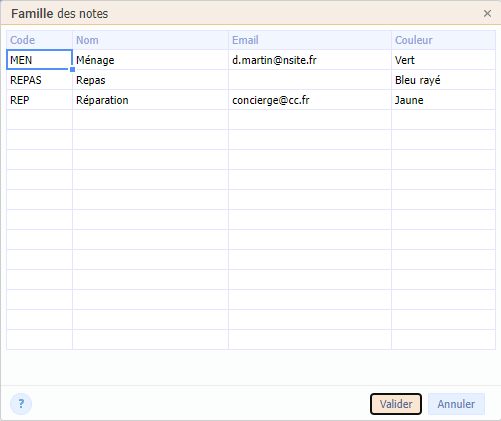Click the Ménage name cell
The width and height of the screenshot is (501, 421).
pyautogui.click(x=150, y=60)
